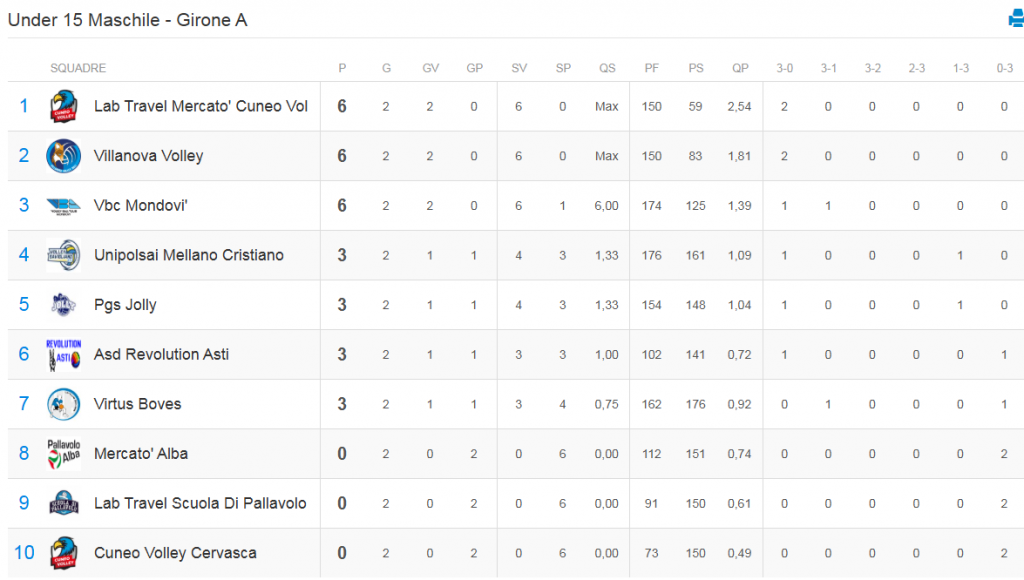Click the 3-0 results column header
Screen dimensions: 1024x580
784,68
